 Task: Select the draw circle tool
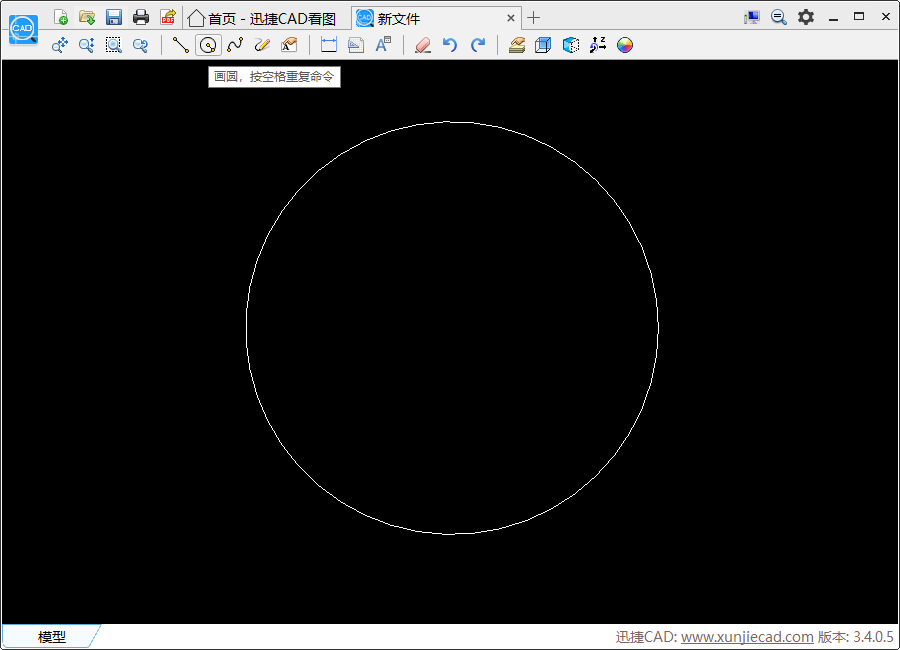coord(208,45)
